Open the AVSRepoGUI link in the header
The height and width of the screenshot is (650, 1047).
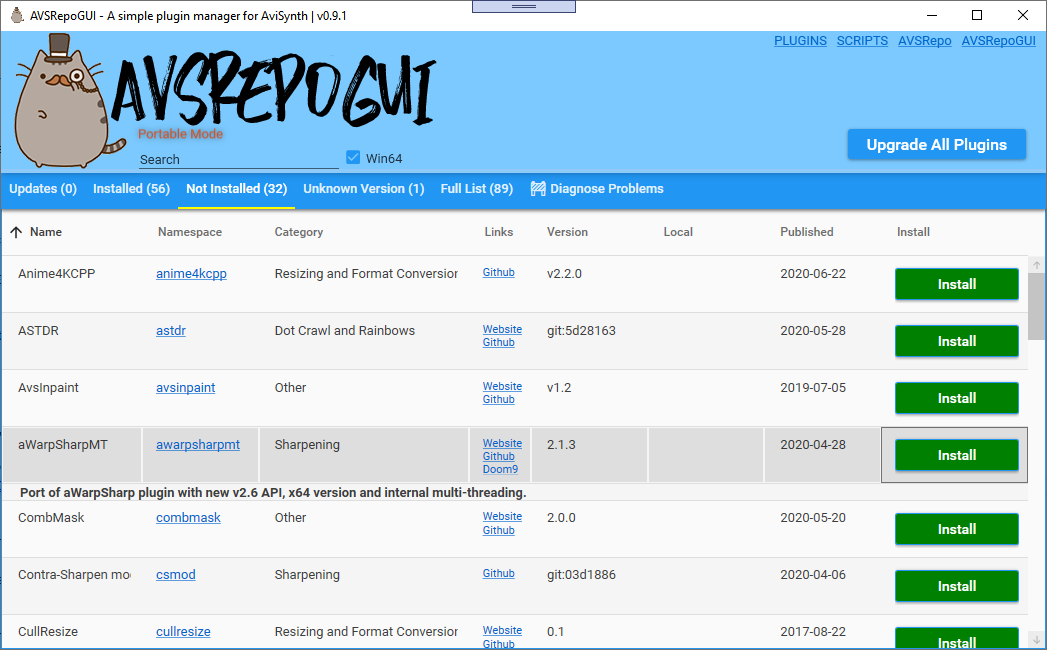tap(998, 41)
